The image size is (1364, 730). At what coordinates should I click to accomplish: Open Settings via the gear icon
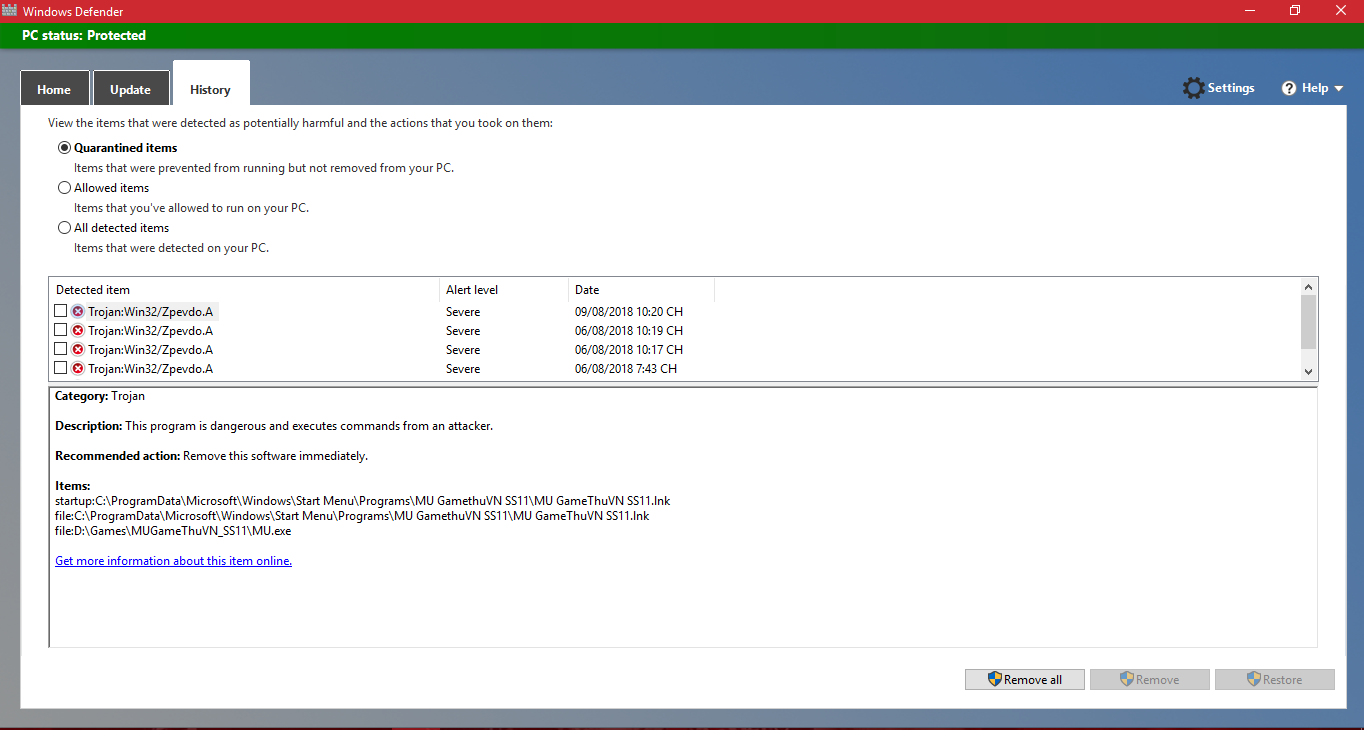(1193, 88)
